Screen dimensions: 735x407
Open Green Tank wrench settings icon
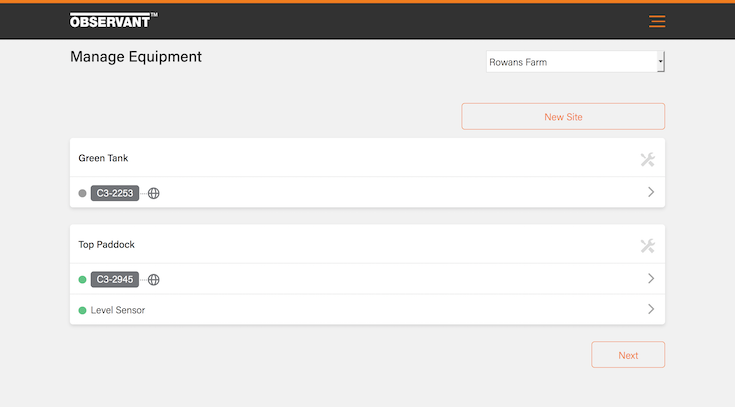click(x=647, y=159)
